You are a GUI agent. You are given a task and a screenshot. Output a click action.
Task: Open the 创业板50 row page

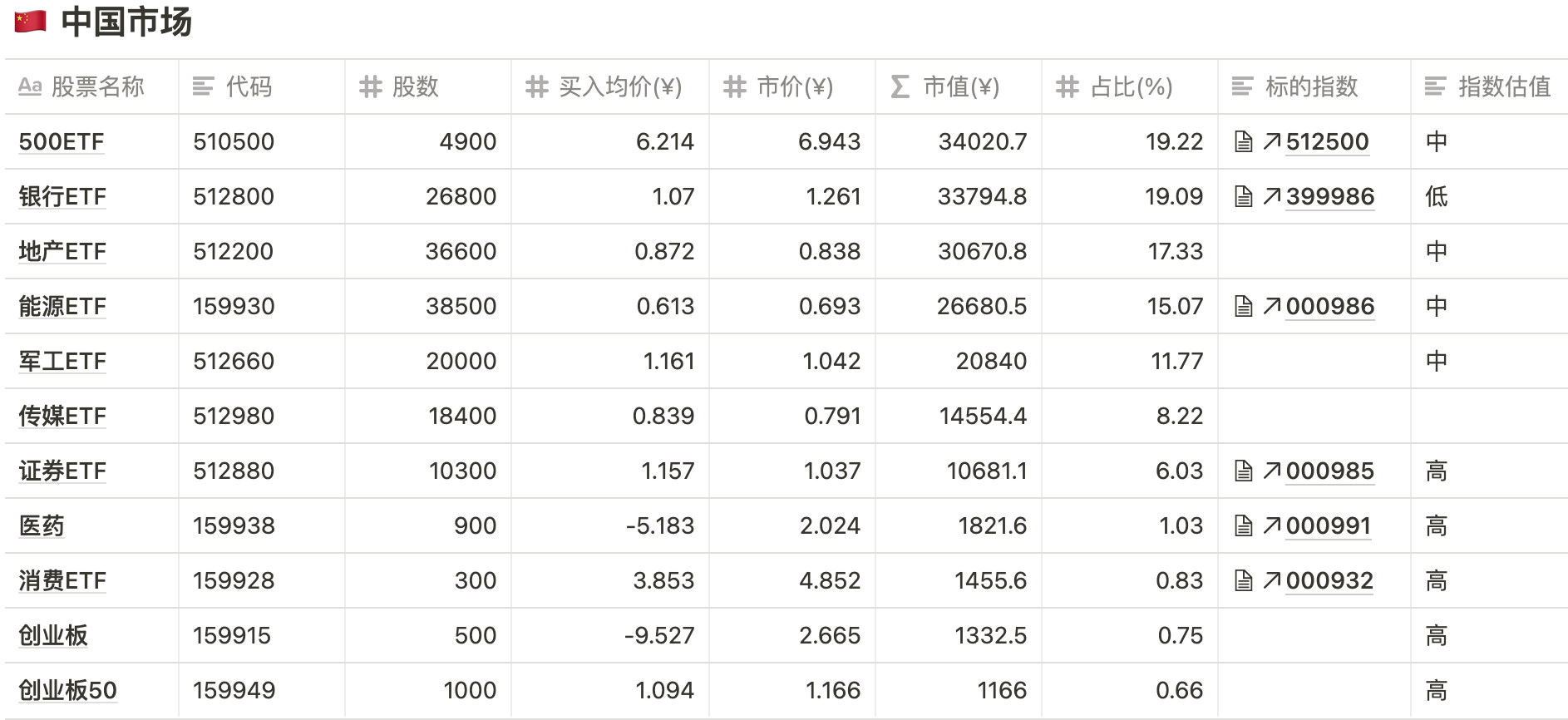[67, 691]
